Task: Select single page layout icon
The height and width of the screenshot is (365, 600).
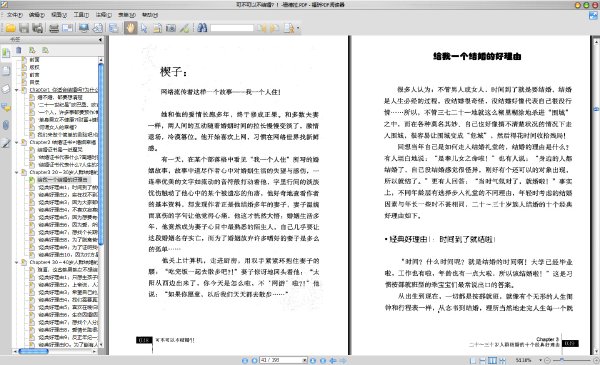Action: [x=473, y=360]
